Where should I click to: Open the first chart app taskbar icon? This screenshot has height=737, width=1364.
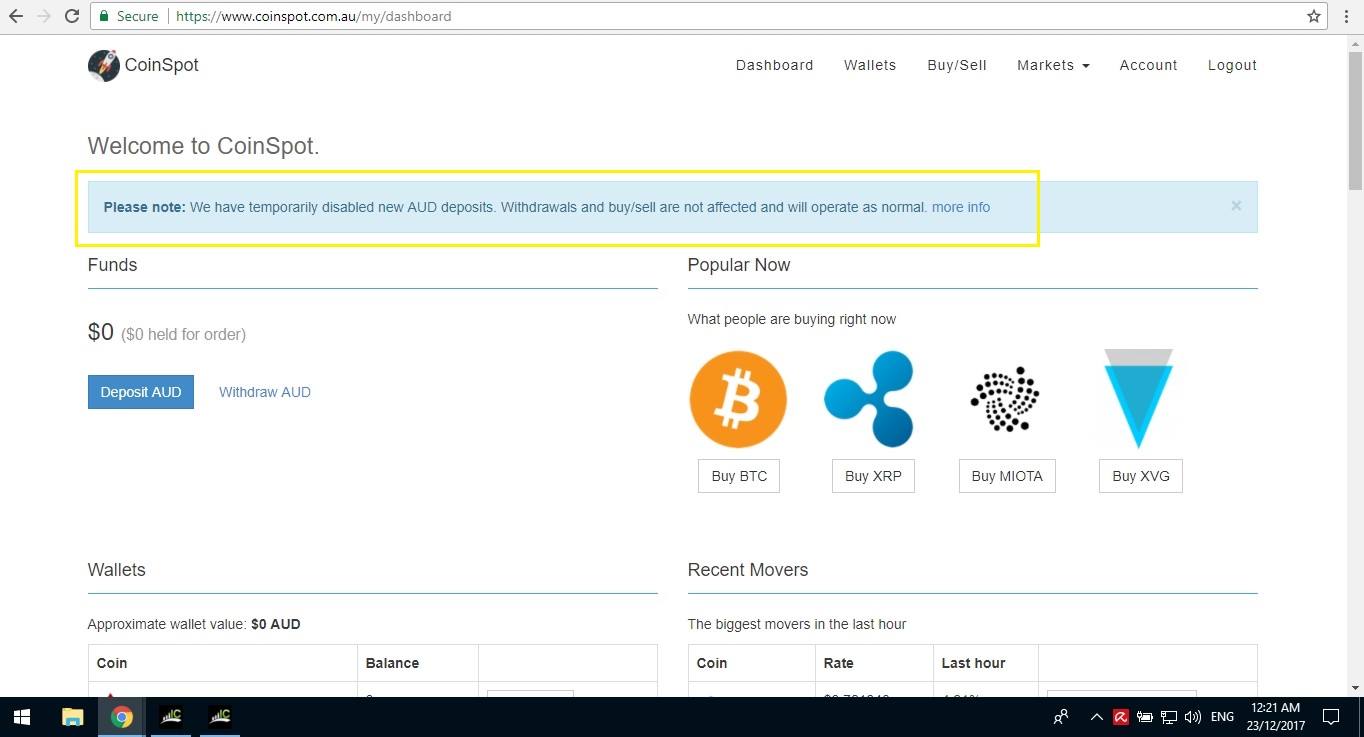(x=171, y=717)
